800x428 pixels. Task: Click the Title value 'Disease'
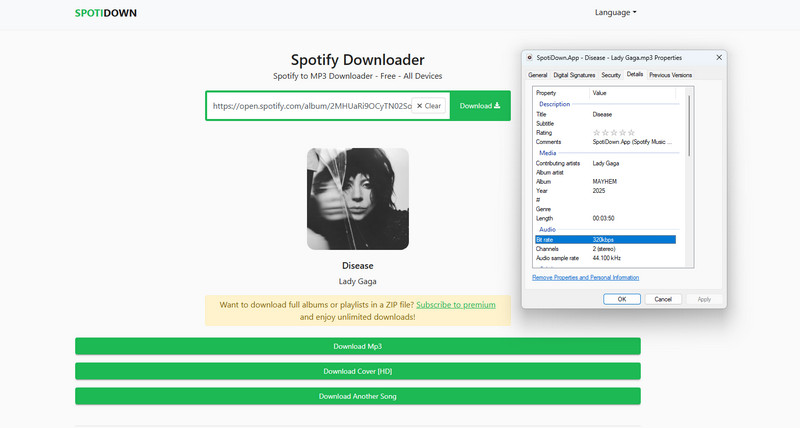(x=602, y=114)
